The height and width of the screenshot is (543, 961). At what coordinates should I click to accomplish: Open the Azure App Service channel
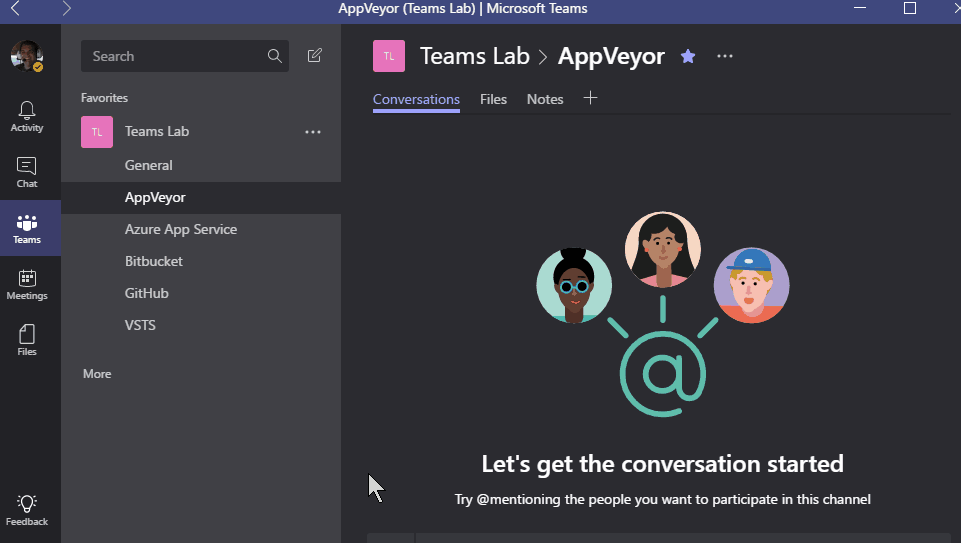(x=181, y=229)
